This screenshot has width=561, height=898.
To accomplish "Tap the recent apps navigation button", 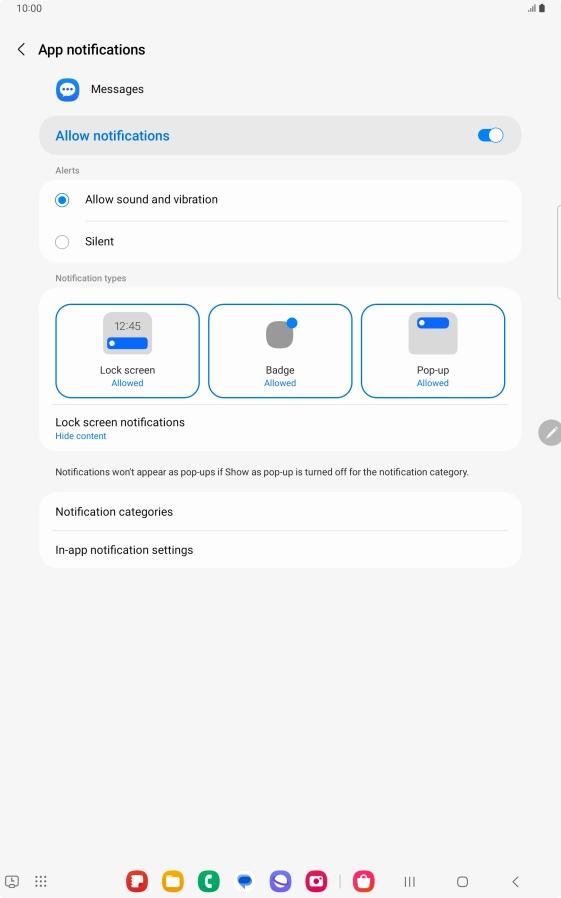I will click(x=410, y=881).
